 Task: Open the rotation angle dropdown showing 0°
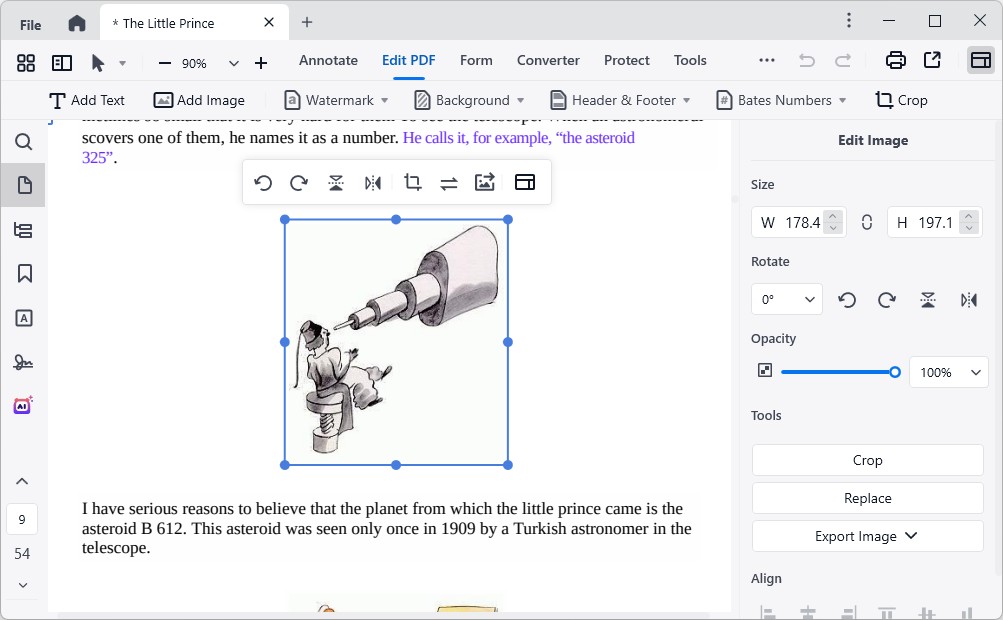(786, 299)
